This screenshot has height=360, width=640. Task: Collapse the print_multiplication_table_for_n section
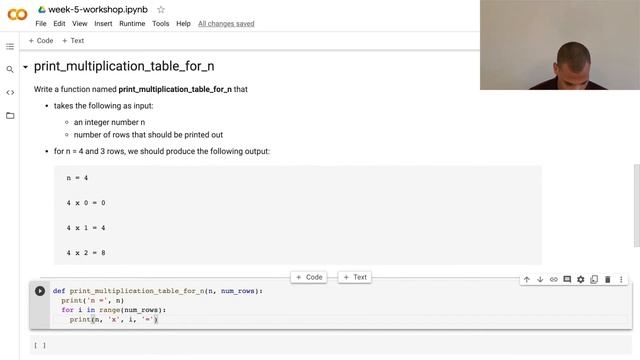coord(25,67)
